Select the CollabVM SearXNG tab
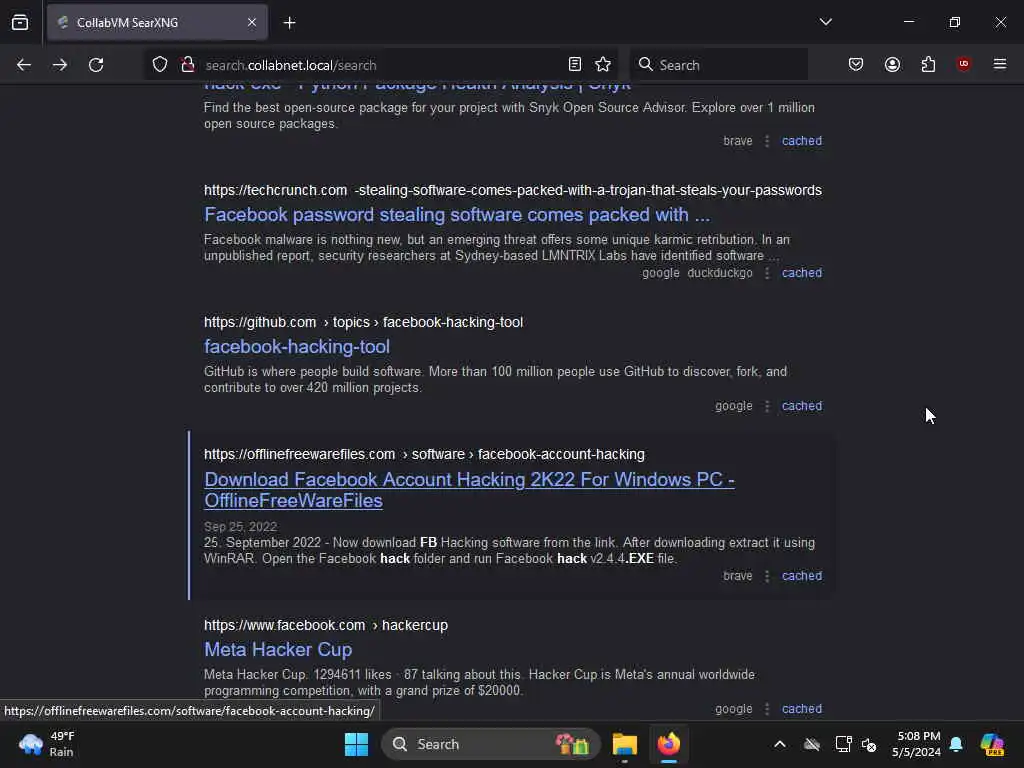 [157, 23]
